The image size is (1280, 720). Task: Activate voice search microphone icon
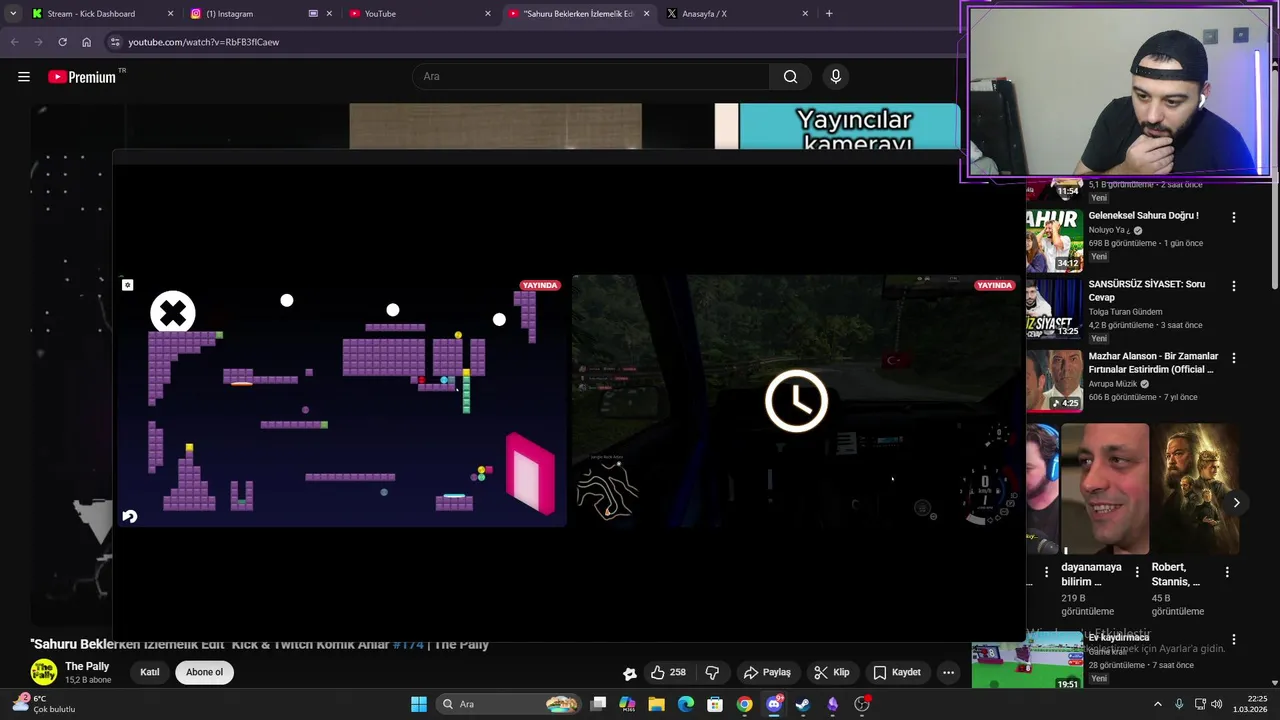[x=836, y=76]
